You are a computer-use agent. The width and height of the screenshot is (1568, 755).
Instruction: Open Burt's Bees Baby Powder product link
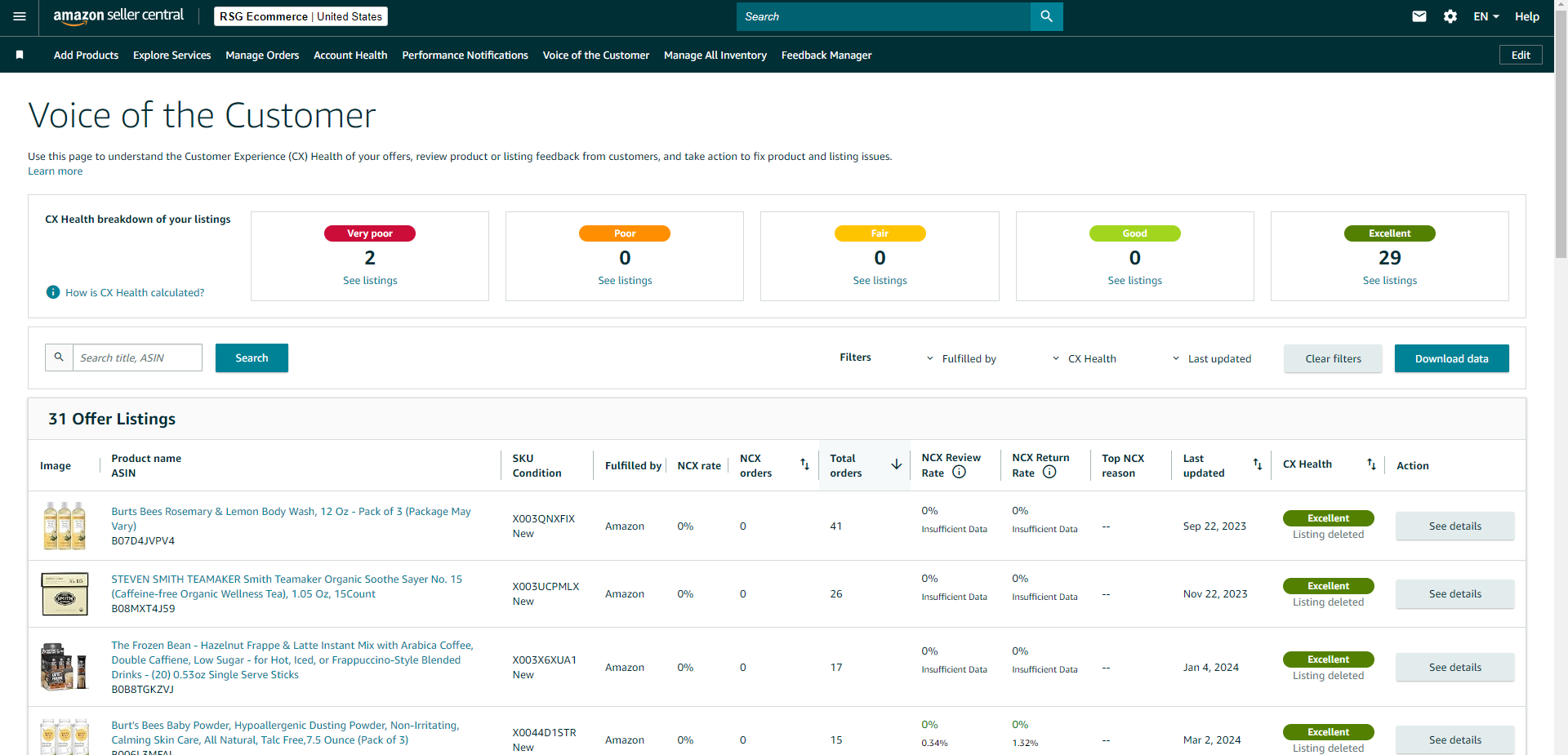285,732
